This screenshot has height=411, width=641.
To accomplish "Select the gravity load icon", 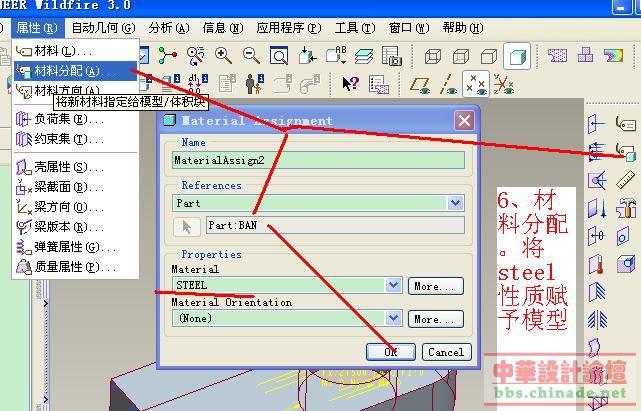I will (597, 208).
